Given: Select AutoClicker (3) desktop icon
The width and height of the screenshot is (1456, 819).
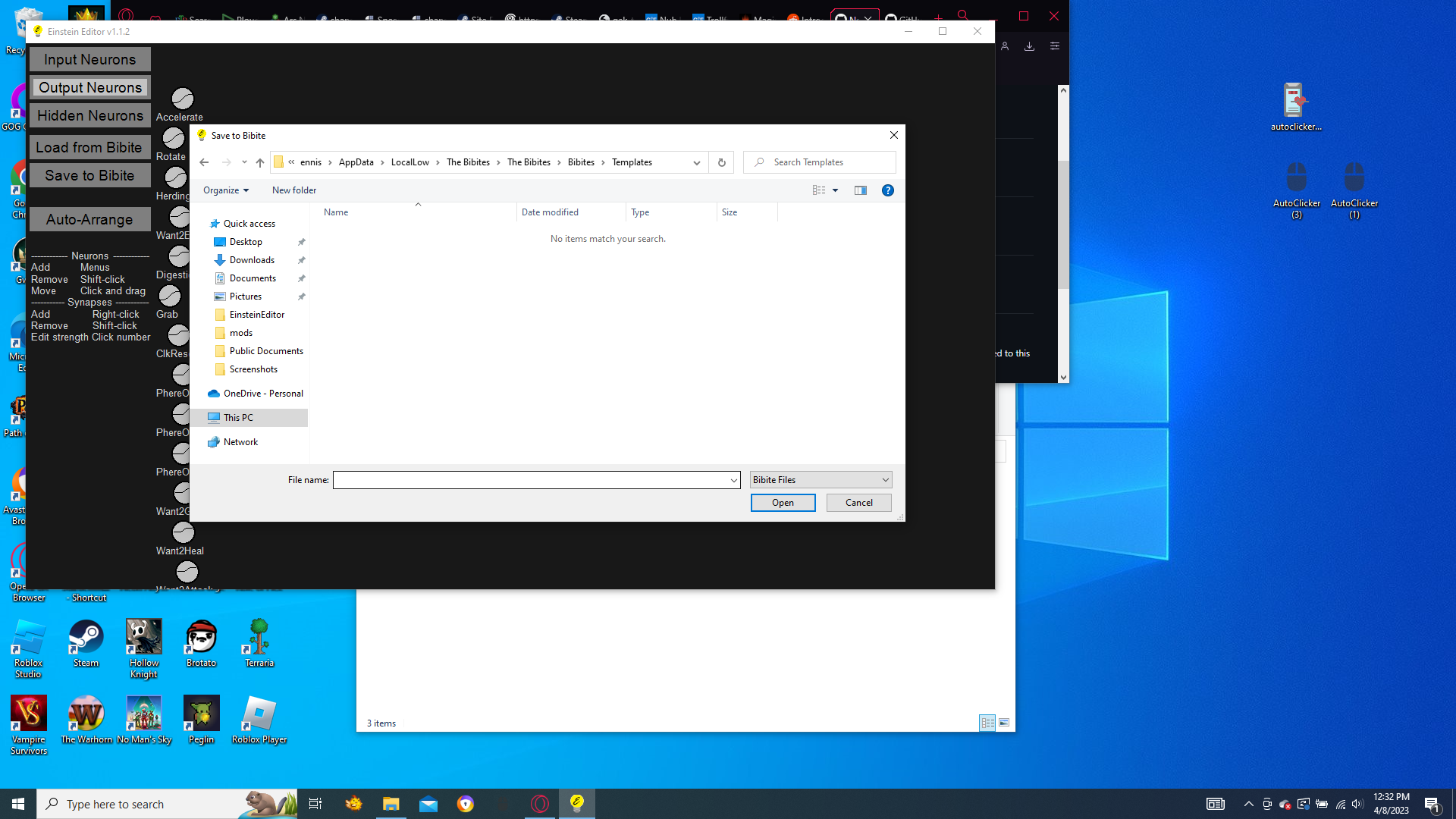Looking at the screenshot, I should [x=1297, y=190].
